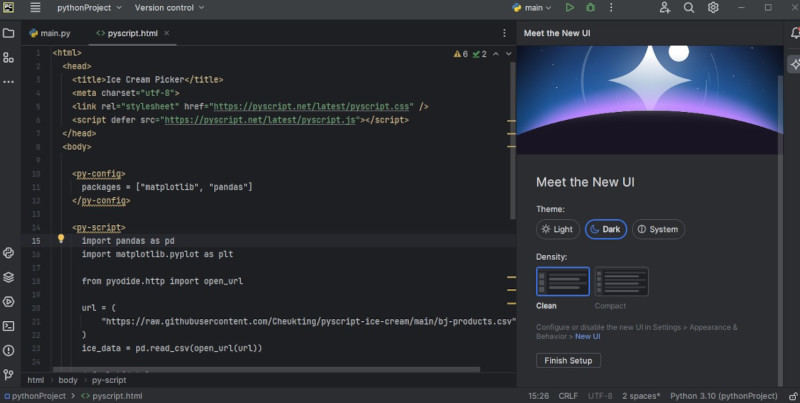Select the System theme option

coord(658,230)
